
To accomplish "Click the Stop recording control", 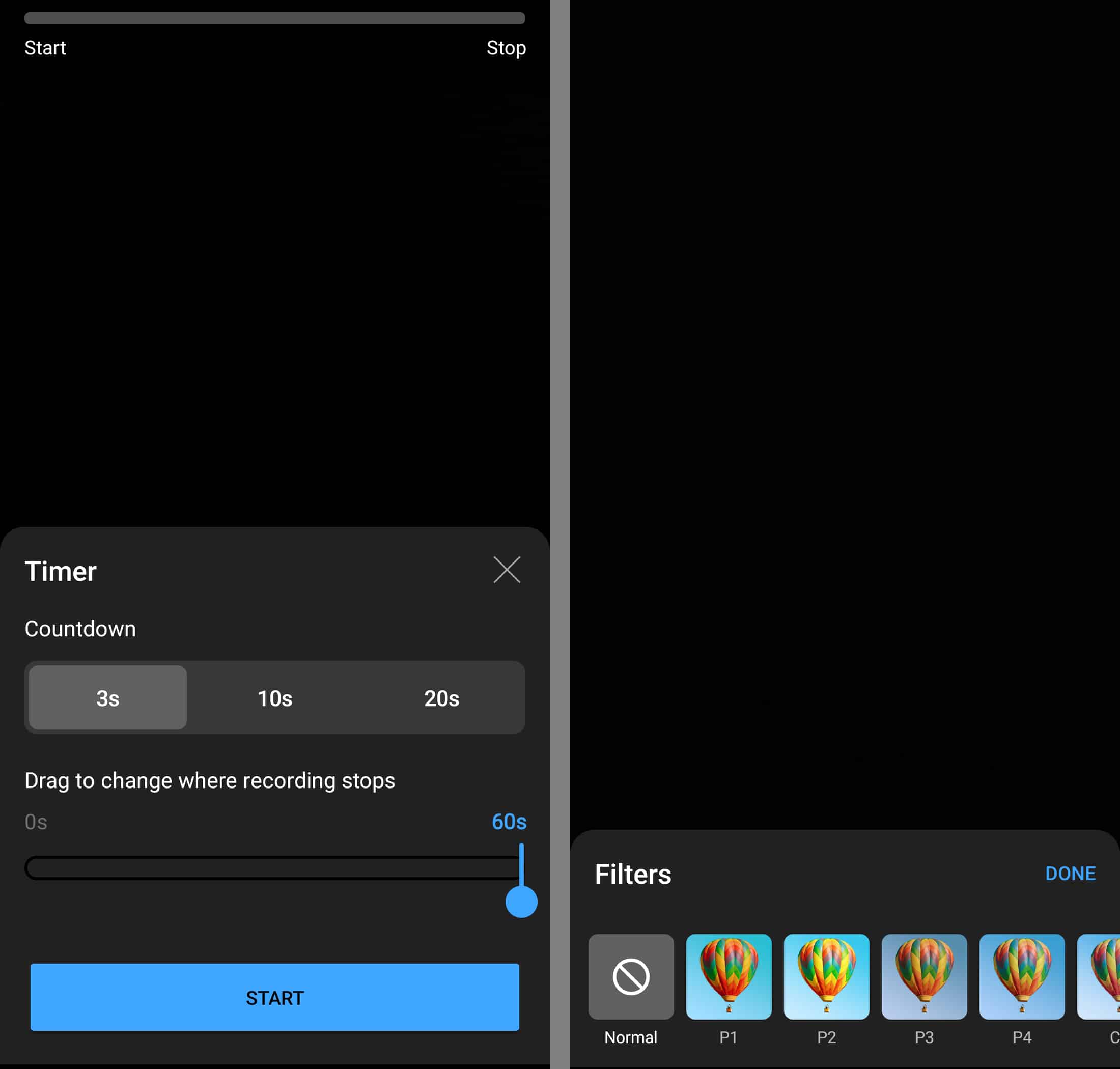I will 506,46.
